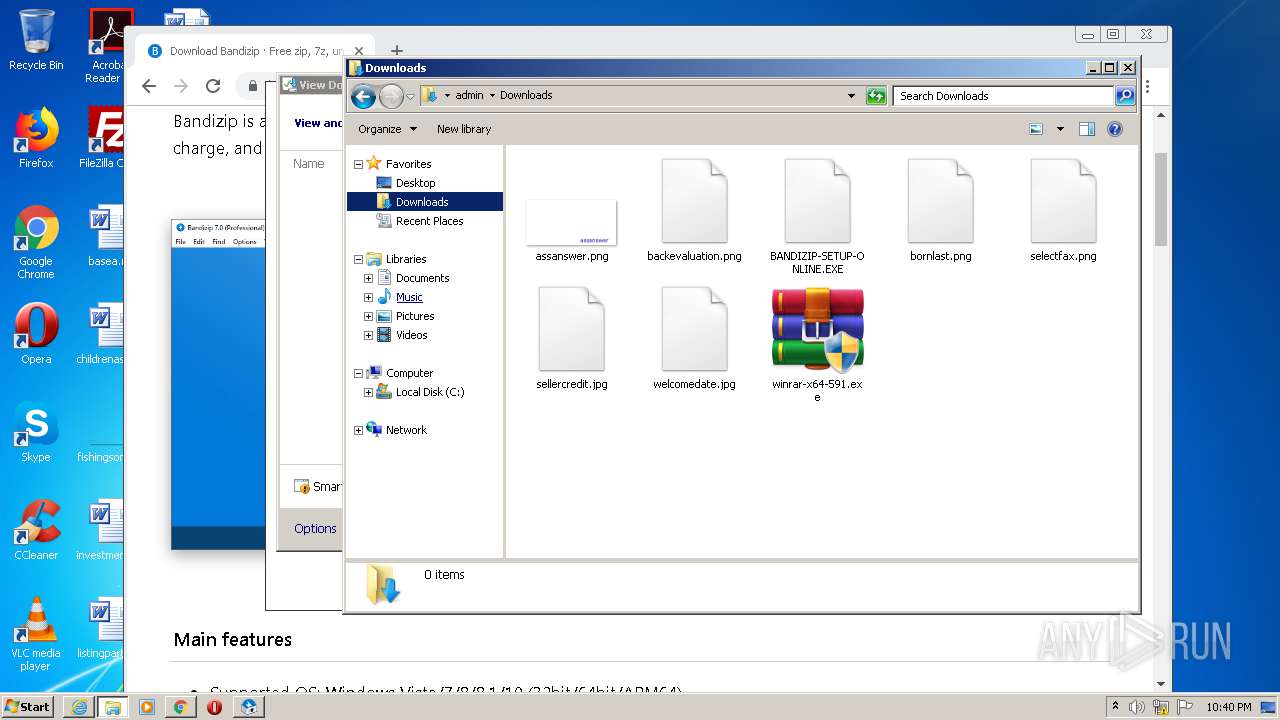This screenshot has height=720, width=1280.
Task: Select Downloads under Favorites
Action: [x=422, y=202]
